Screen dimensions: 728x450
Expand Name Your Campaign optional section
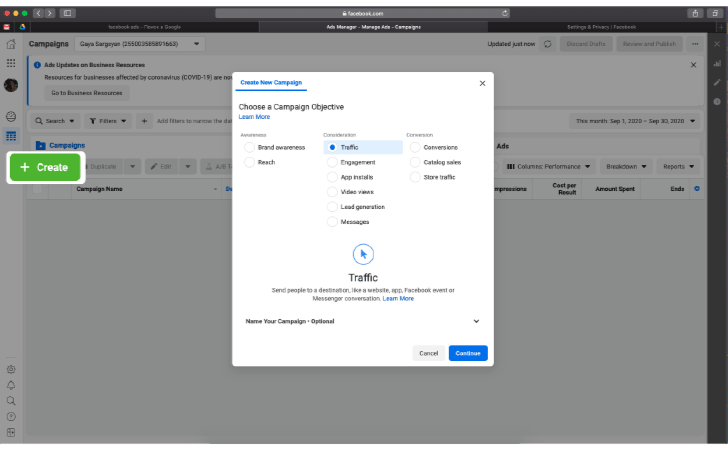click(363, 321)
